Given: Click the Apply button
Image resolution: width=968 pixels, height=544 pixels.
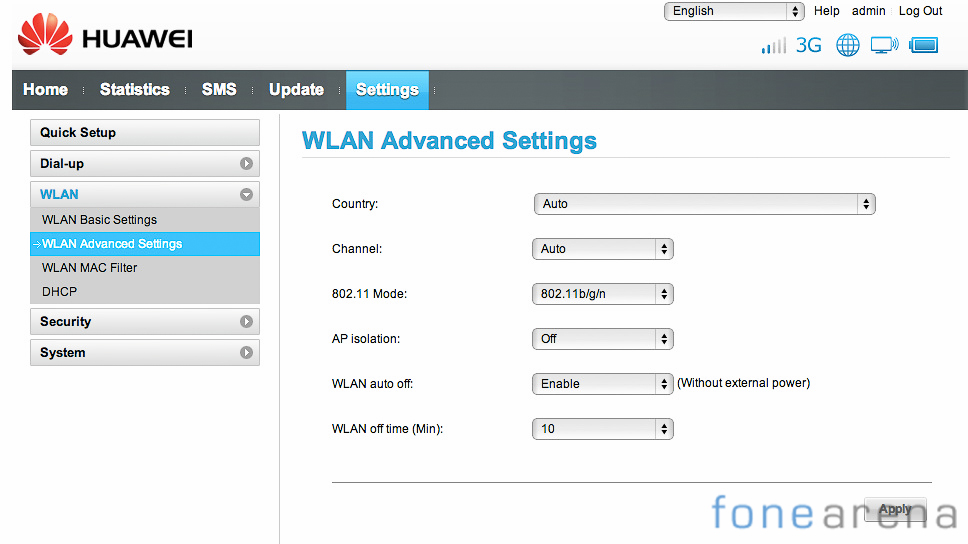Looking at the screenshot, I should 895,509.
